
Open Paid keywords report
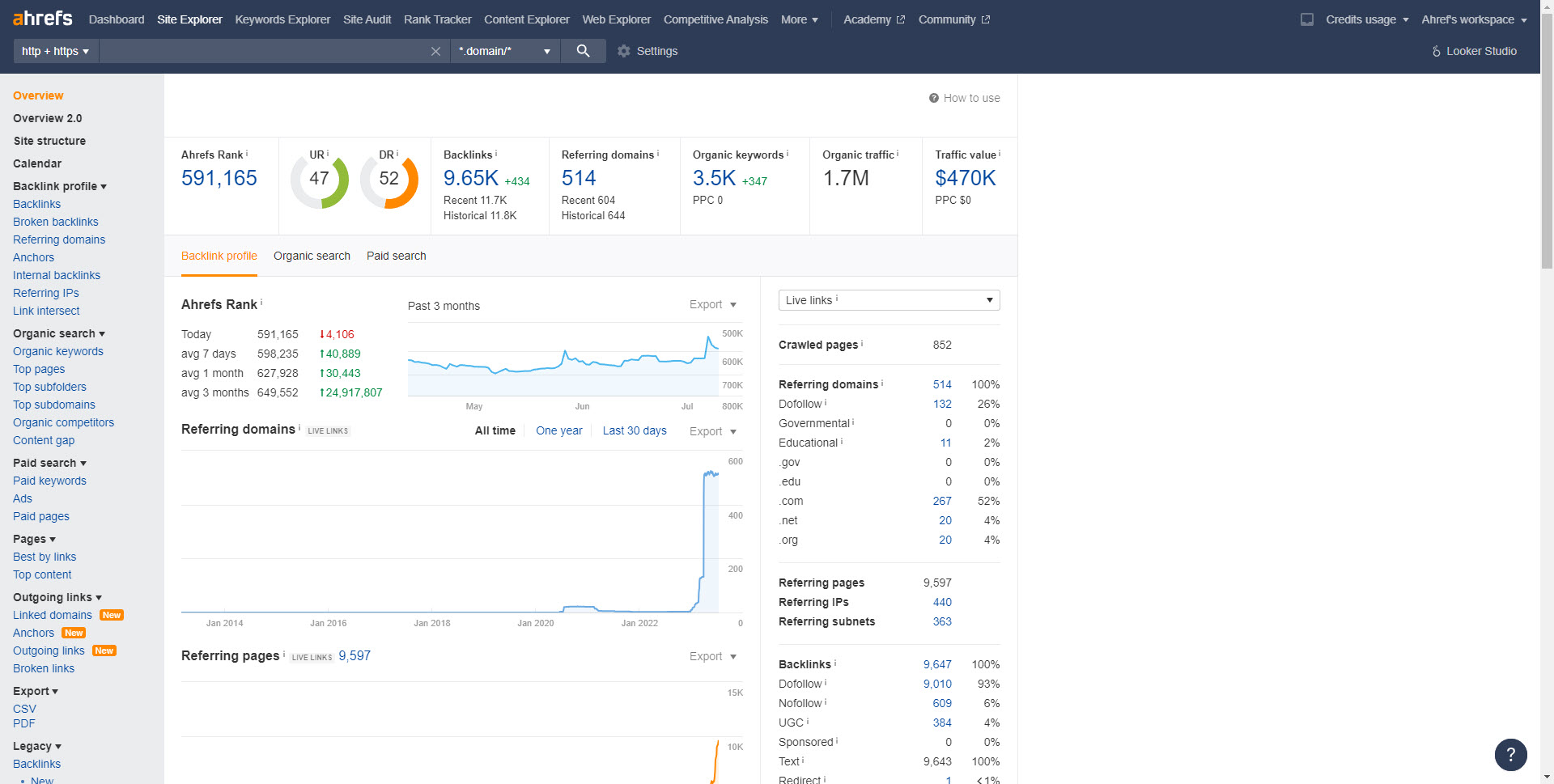[49, 481]
